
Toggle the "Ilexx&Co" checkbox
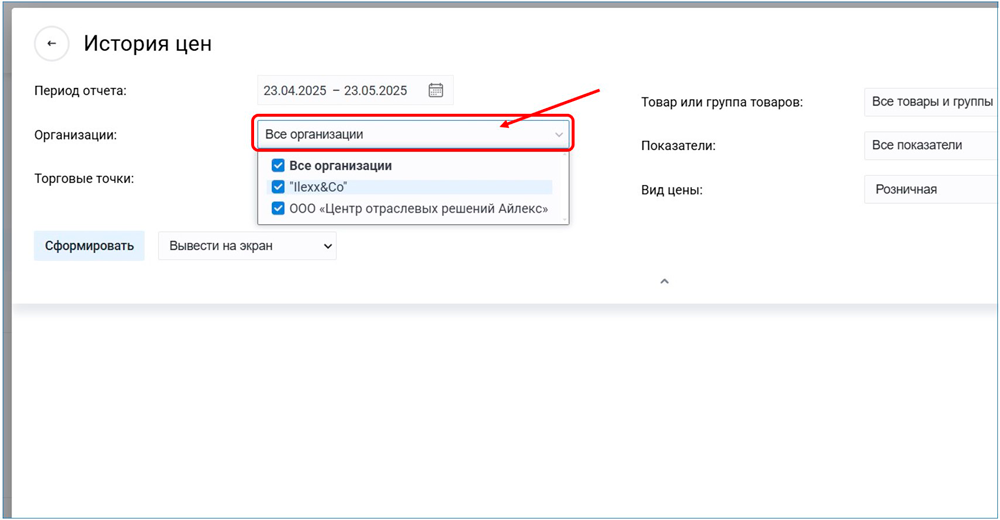(279, 187)
